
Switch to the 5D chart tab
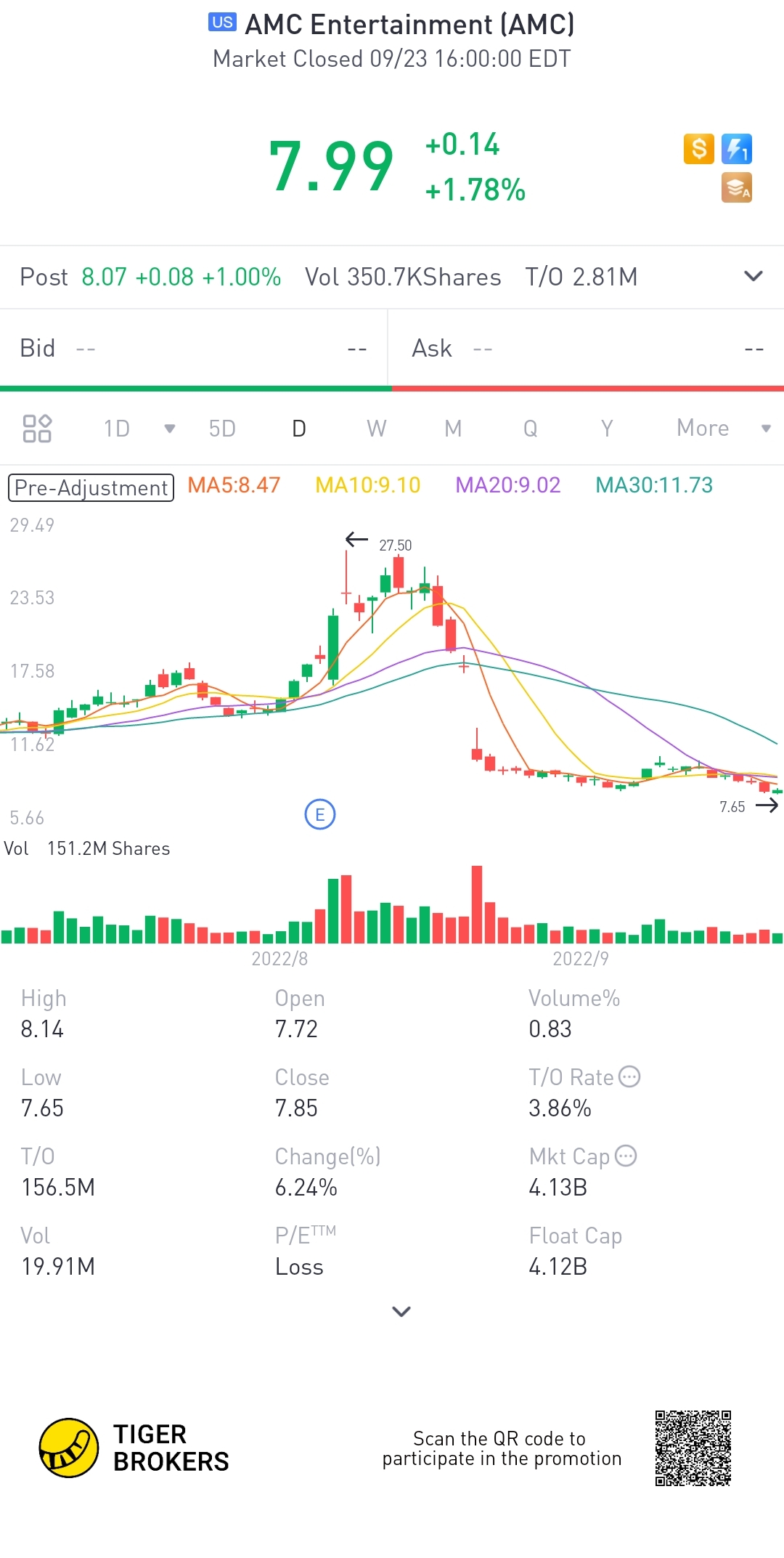click(222, 429)
